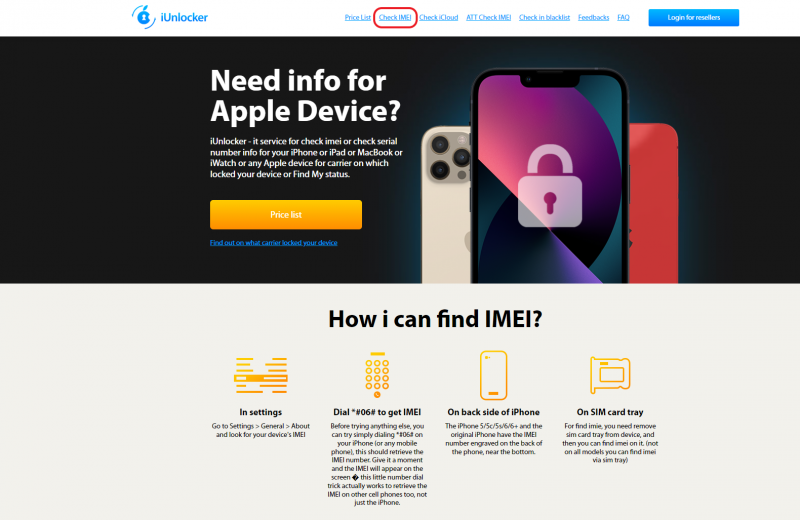This screenshot has height=520, width=800.
Task: Follow the carrier locked device link
Action: [x=273, y=242]
